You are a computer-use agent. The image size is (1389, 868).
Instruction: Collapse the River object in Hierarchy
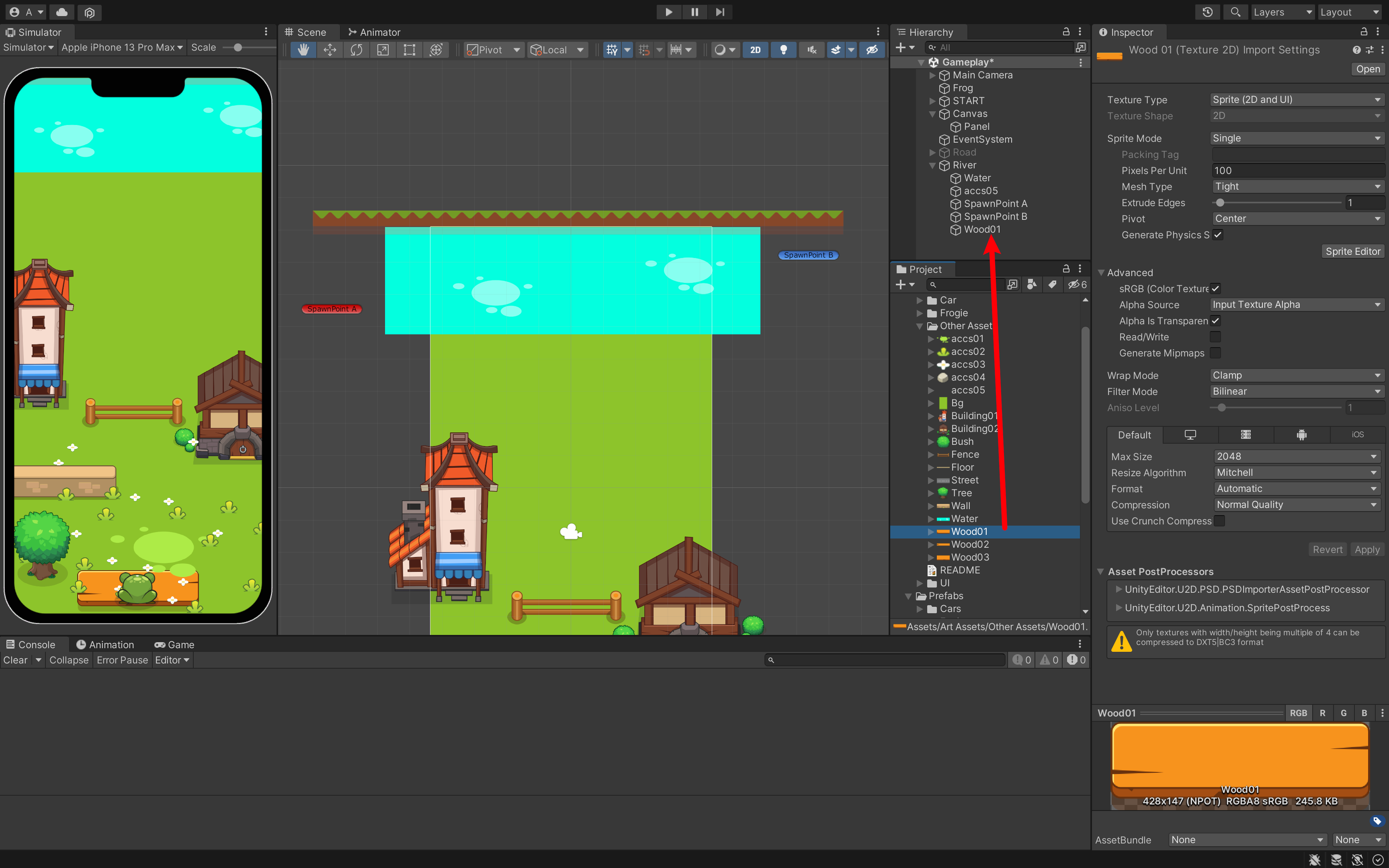tap(932, 165)
